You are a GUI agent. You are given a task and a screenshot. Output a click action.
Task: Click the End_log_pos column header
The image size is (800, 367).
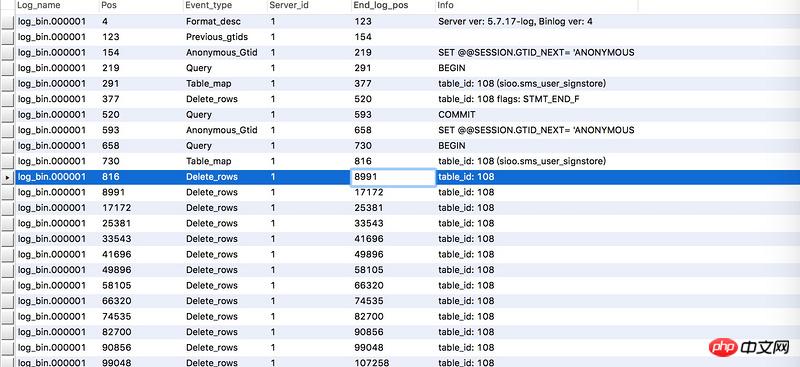coord(393,6)
